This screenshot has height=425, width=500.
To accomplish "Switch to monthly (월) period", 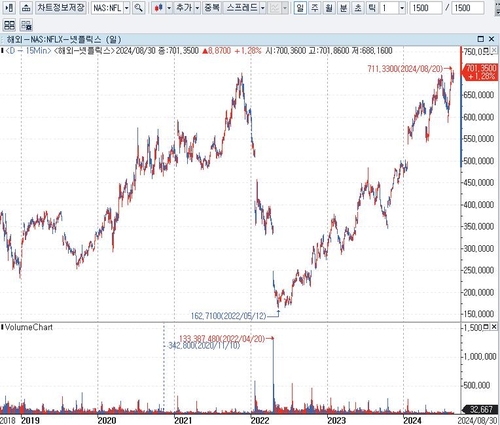I will click(x=329, y=8).
